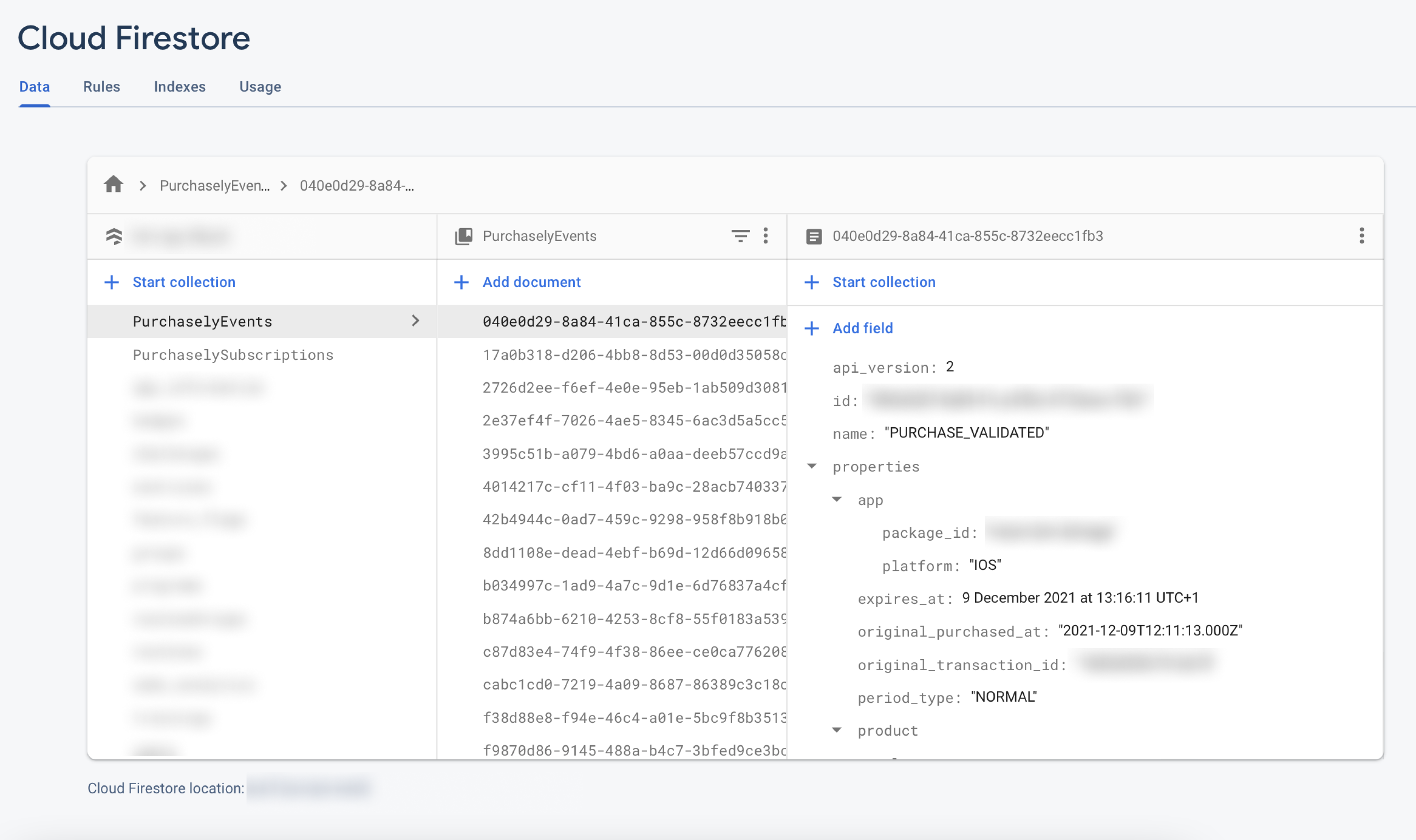Click the chevron on the PurchaselyEvents row
The height and width of the screenshot is (840, 1416).
click(x=415, y=321)
